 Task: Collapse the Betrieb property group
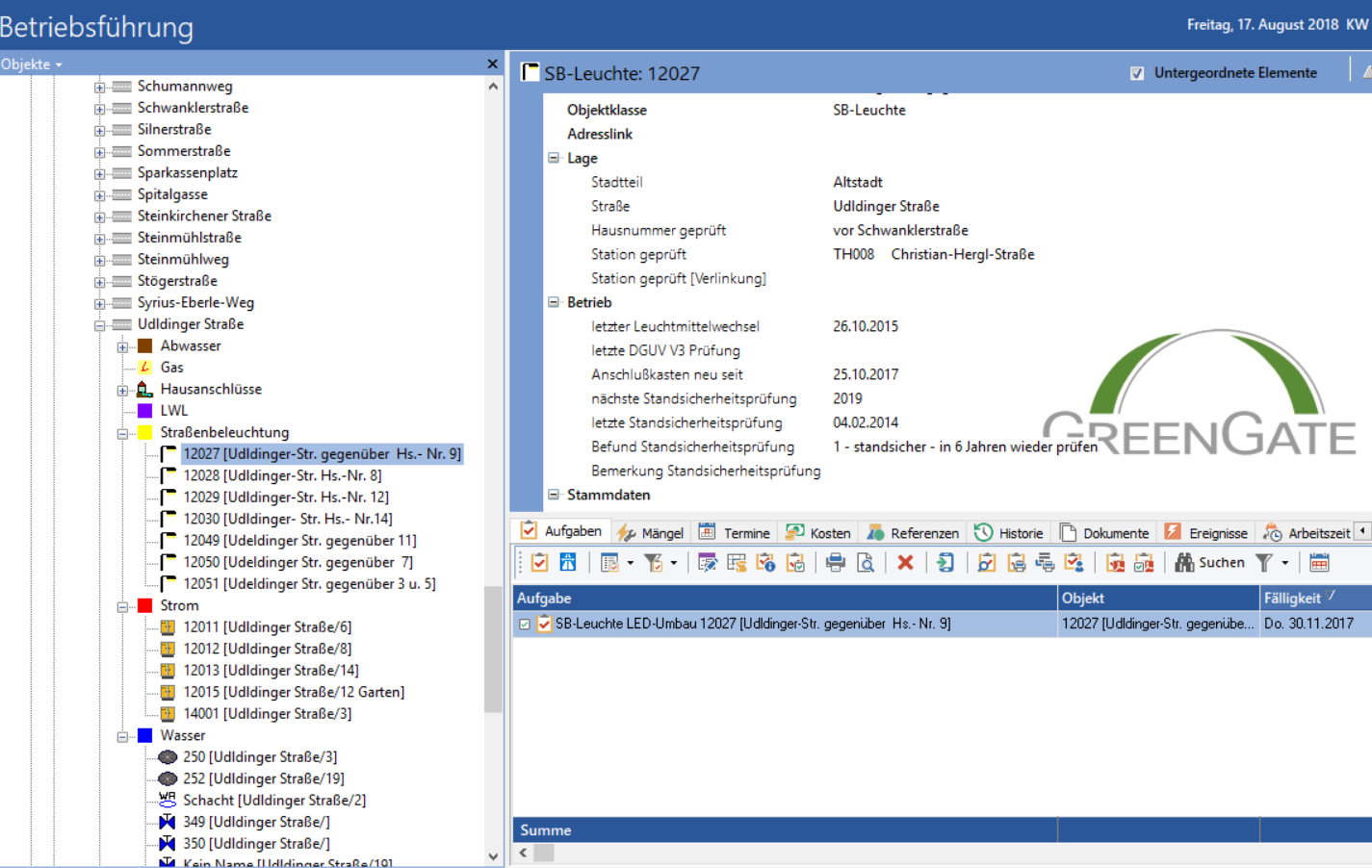pos(554,302)
